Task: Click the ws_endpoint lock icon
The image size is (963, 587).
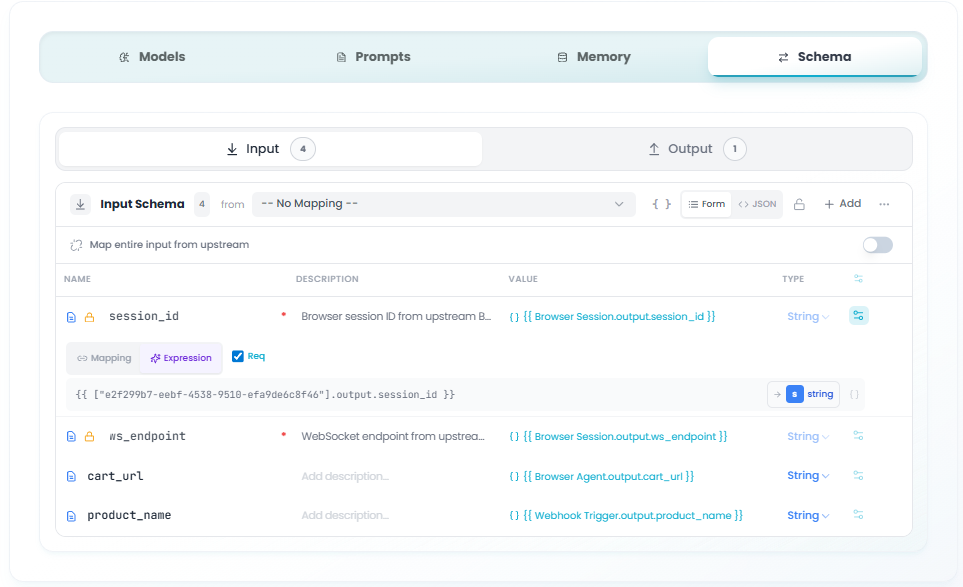Action: pyautogui.click(x=89, y=437)
